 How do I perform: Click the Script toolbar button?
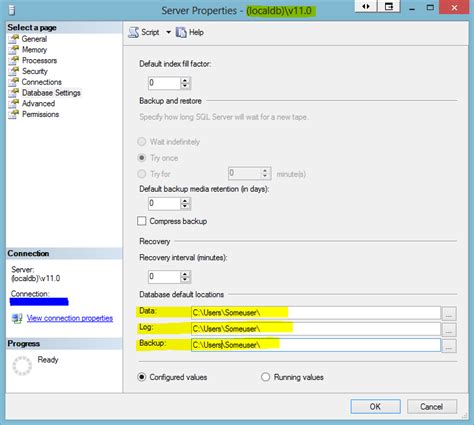(144, 32)
